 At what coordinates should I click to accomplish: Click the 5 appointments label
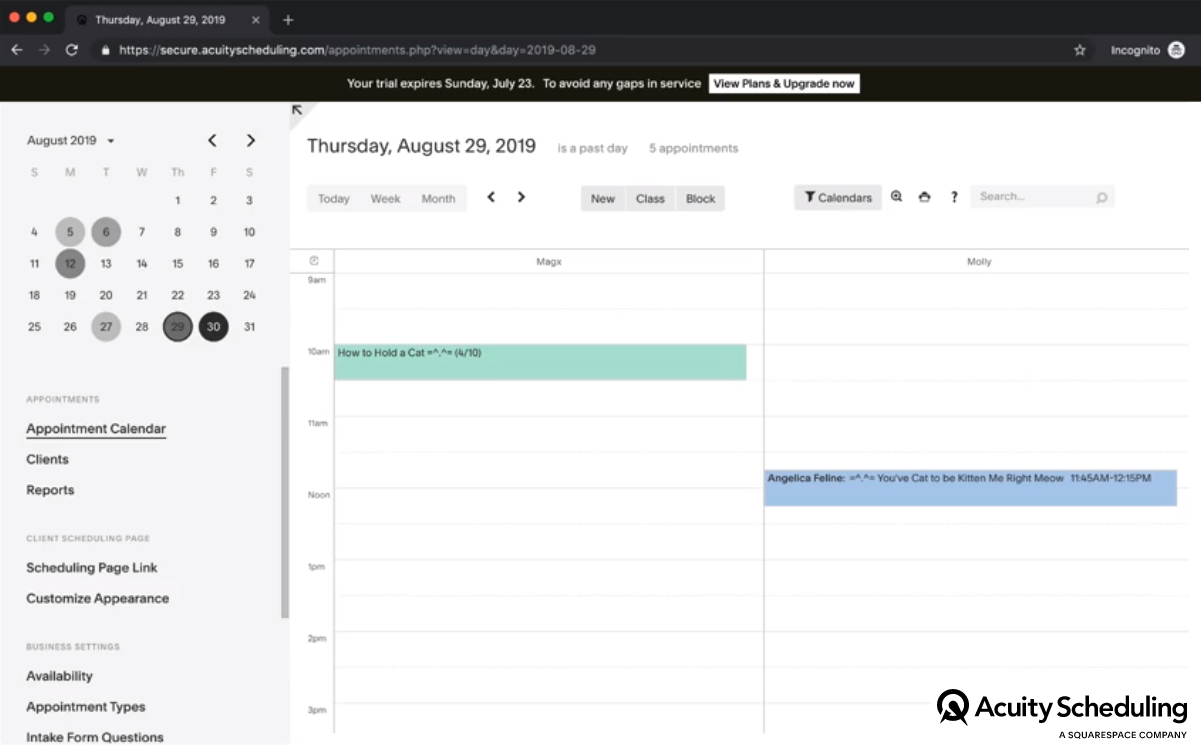pyautogui.click(x=693, y=148)
